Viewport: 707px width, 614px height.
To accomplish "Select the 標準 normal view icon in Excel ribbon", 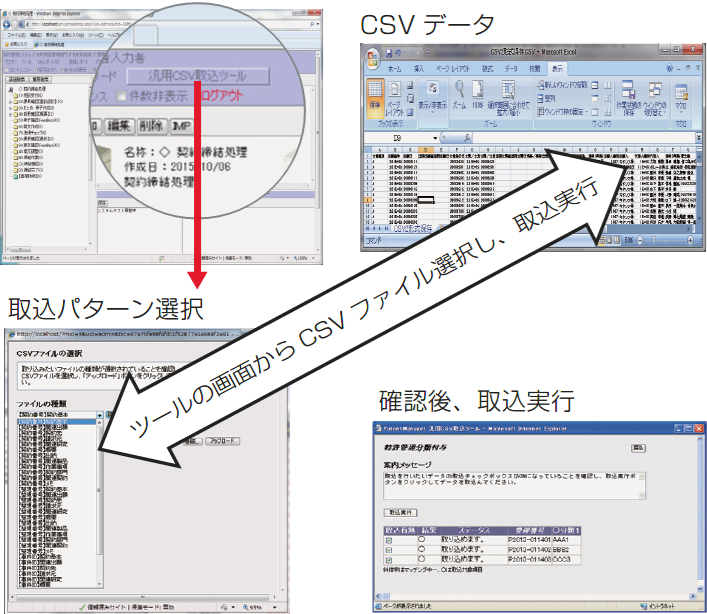I will click(x=375, y=96).
